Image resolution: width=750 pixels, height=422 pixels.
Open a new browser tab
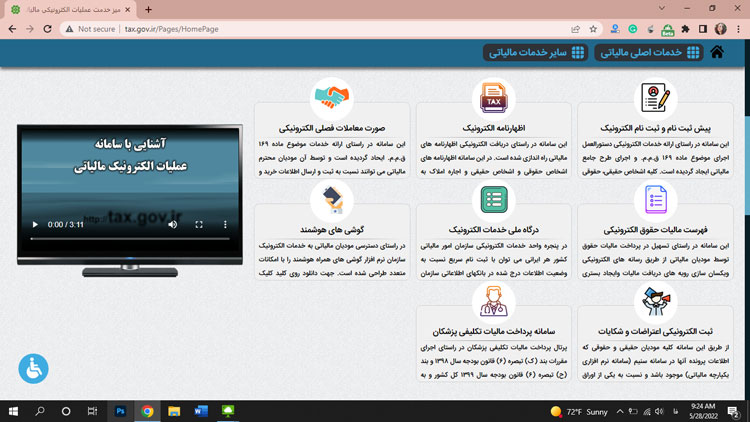coord(148,10)
